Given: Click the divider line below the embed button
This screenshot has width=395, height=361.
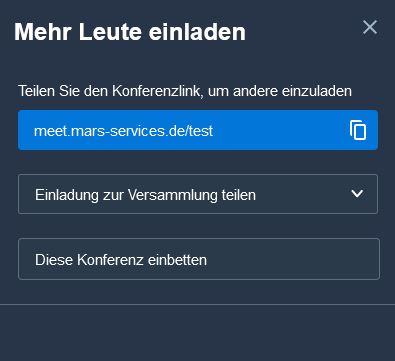Looking at the screenshot, I should pos(197,304).
